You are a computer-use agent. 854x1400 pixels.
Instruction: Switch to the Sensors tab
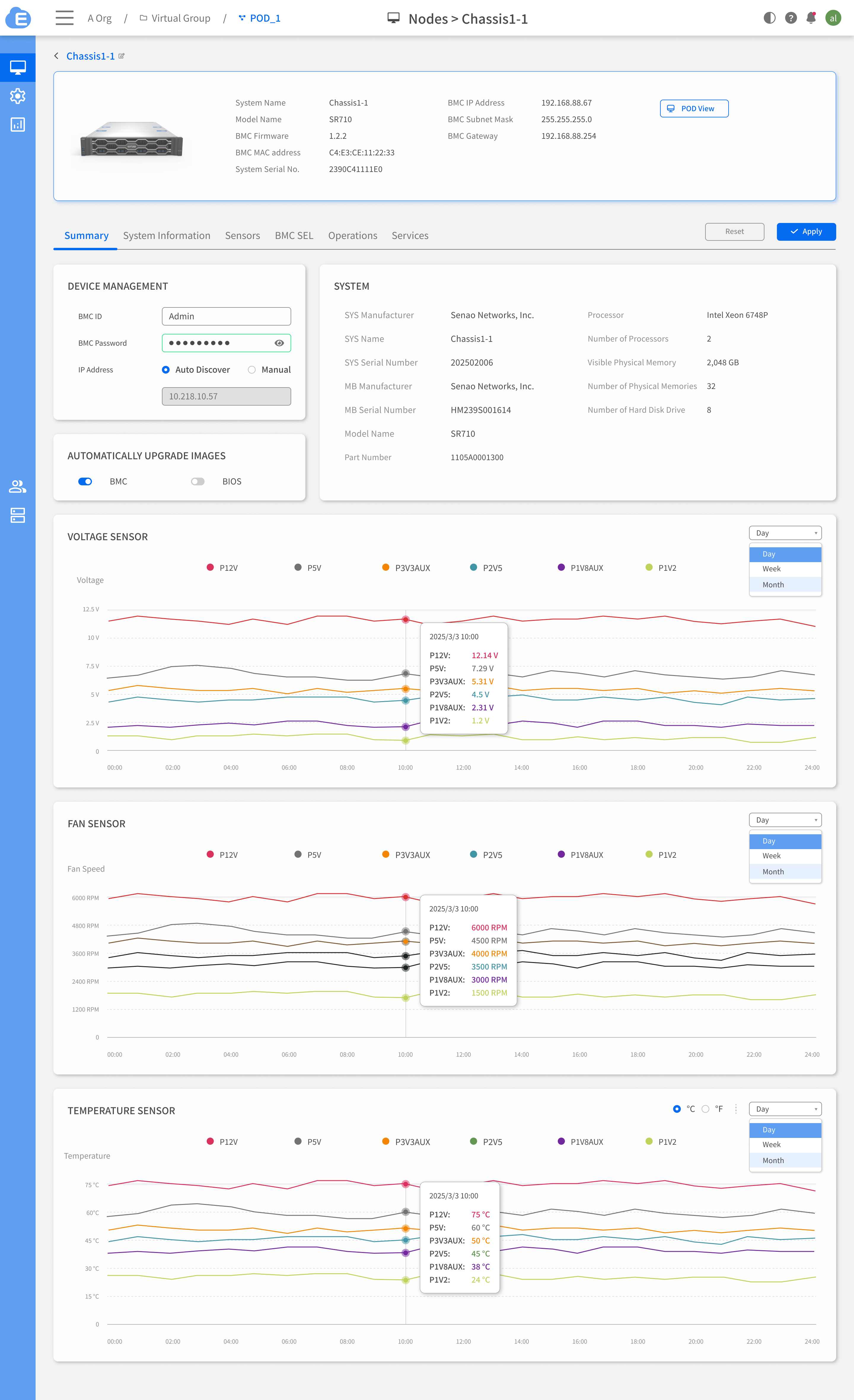242,235
